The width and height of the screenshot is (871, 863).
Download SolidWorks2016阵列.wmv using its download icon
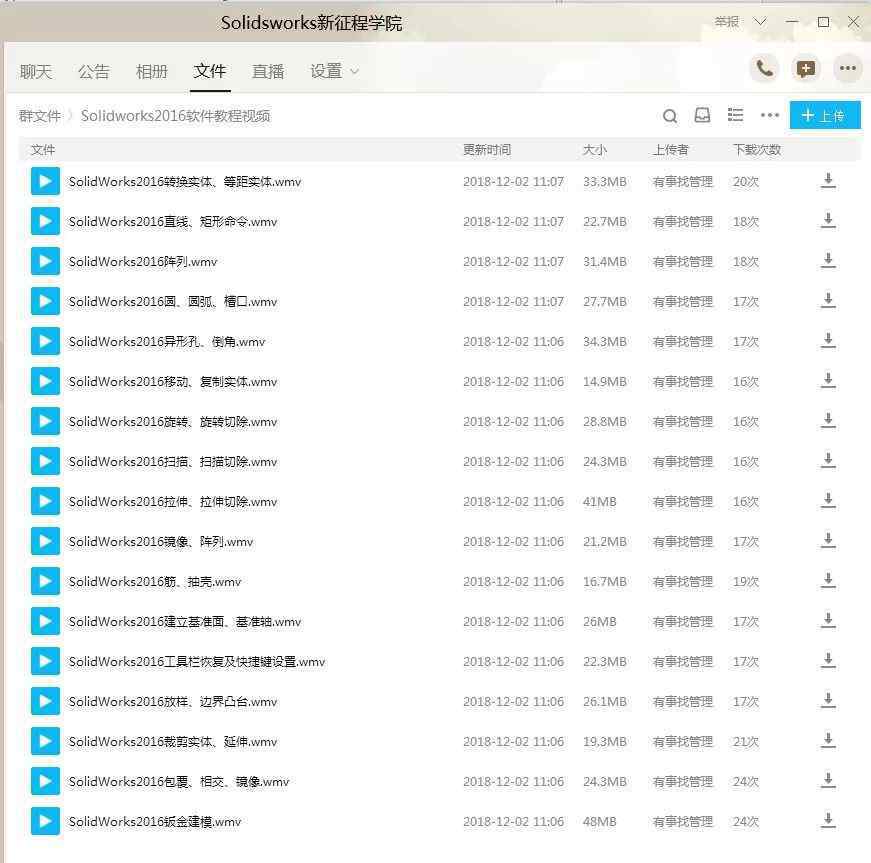pos(828,260)
